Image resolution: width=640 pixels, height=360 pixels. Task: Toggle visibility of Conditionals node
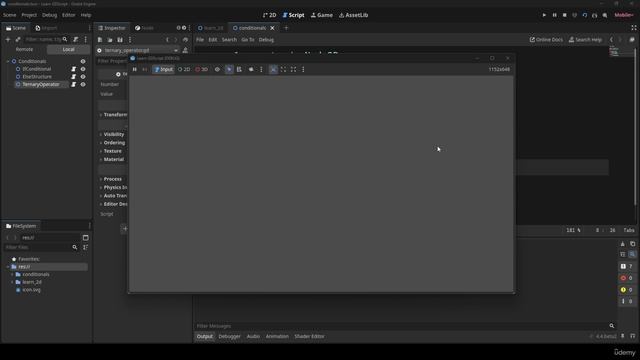[83, 61]
